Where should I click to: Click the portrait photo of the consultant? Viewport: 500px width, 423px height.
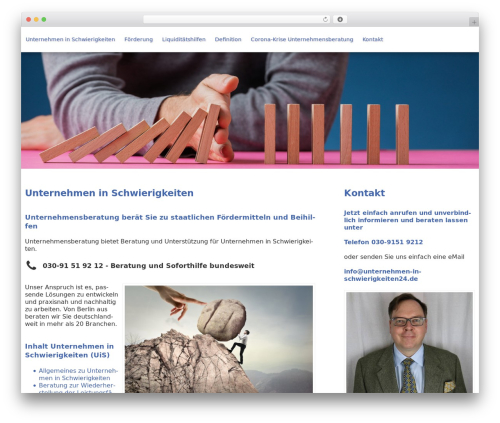409,342
